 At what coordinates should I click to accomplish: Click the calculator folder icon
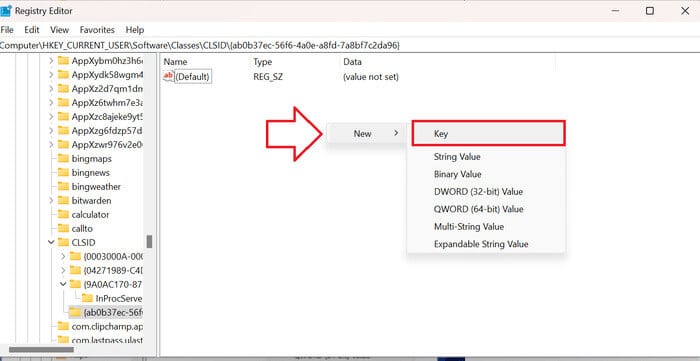[x=63, y=214]
